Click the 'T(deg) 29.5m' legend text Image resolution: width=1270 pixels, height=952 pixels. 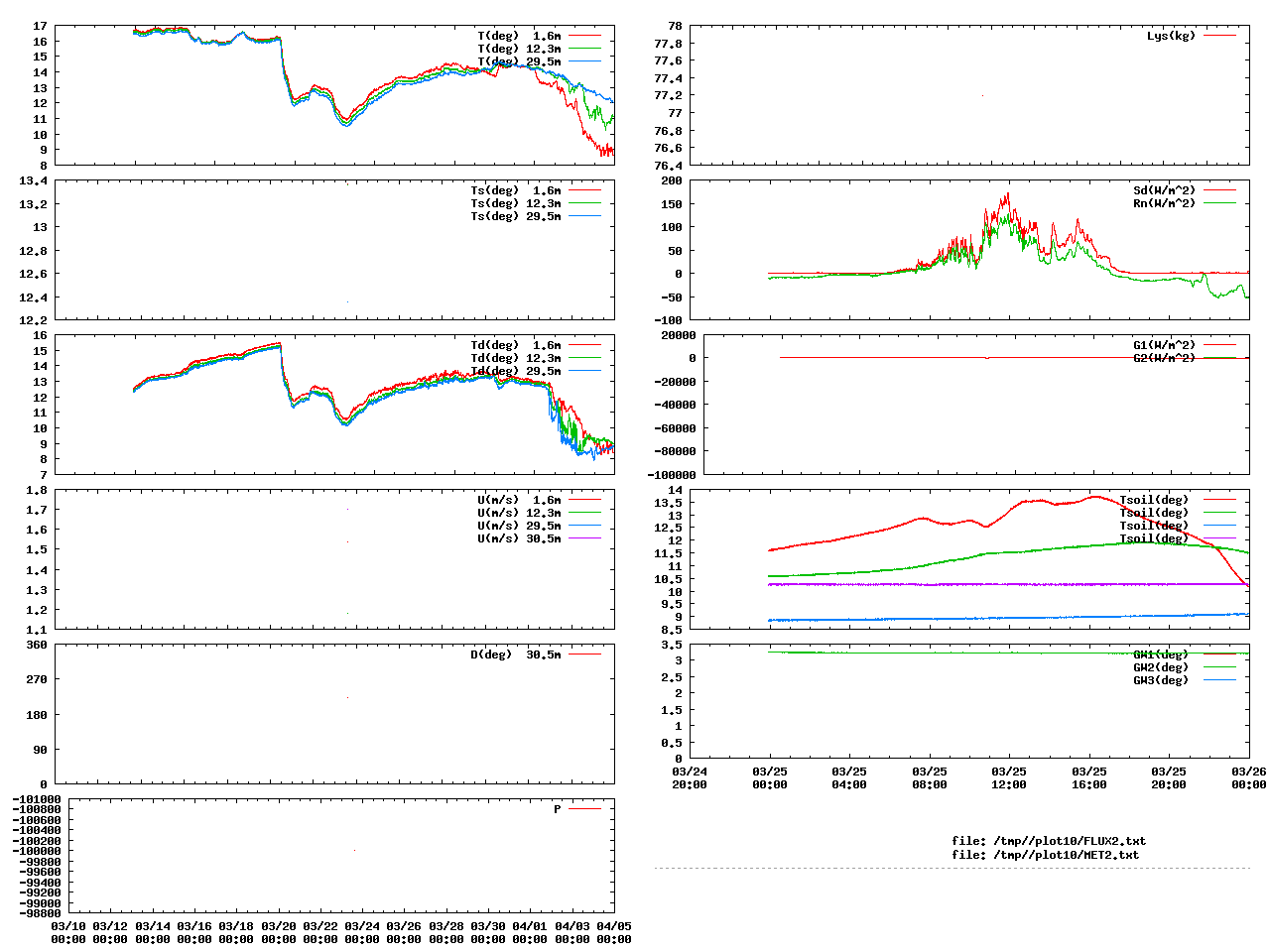(519, 61)
